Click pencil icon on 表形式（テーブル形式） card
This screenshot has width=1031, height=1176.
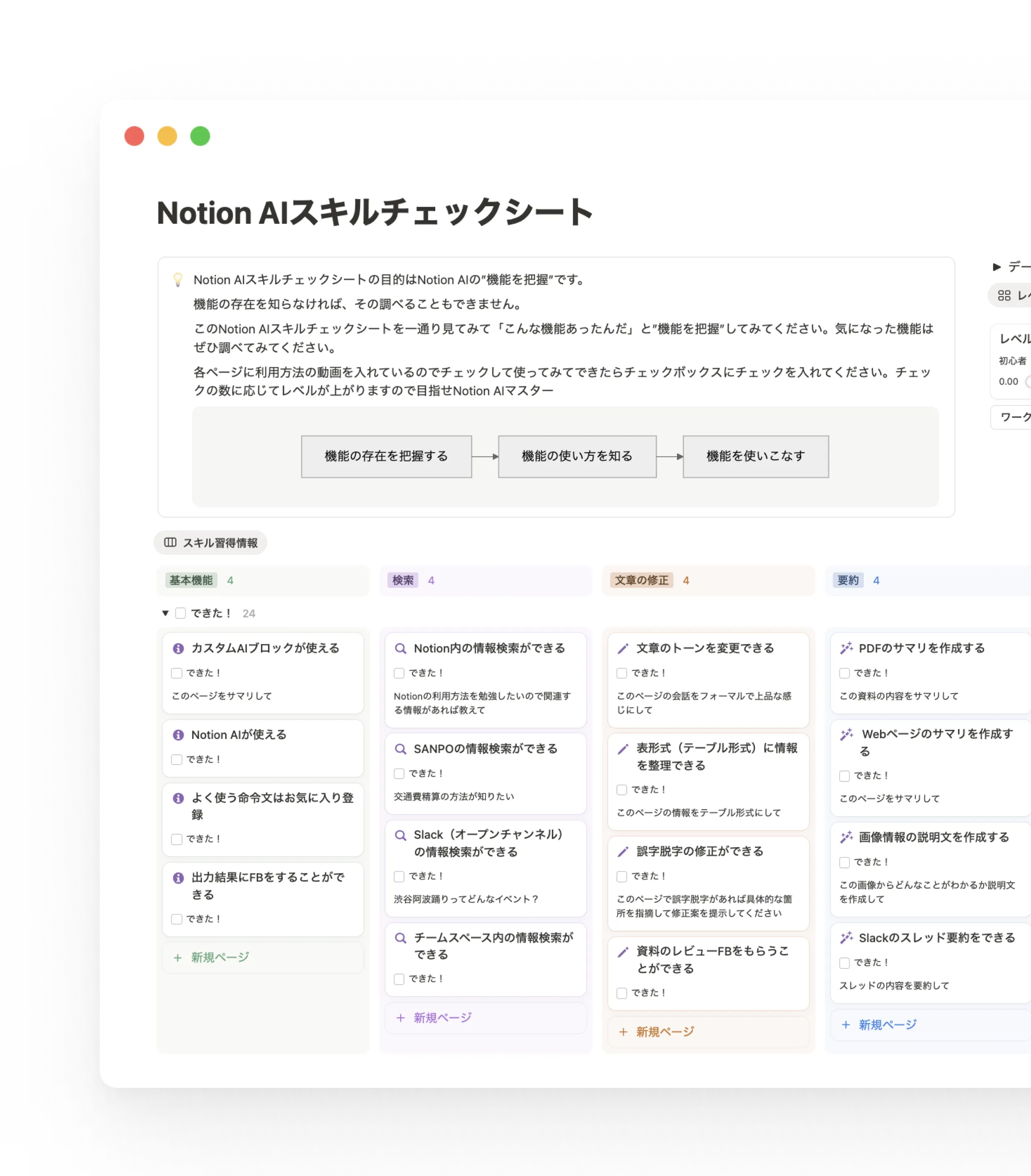(622, 749)
